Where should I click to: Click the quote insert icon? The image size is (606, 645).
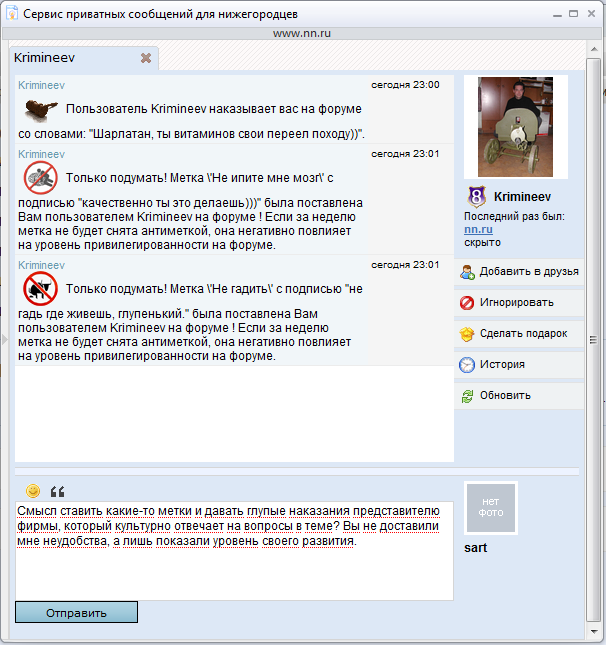pyautogui.click(x=57, y=491)
